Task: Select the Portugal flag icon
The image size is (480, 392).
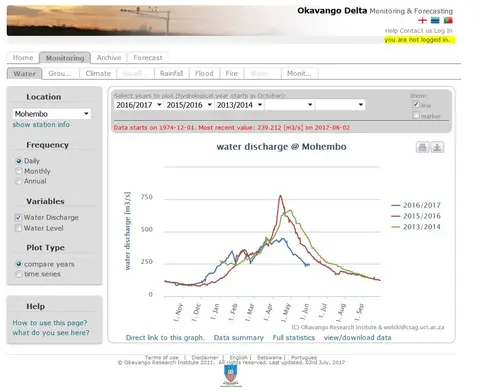Action: [x=448, y=21]
